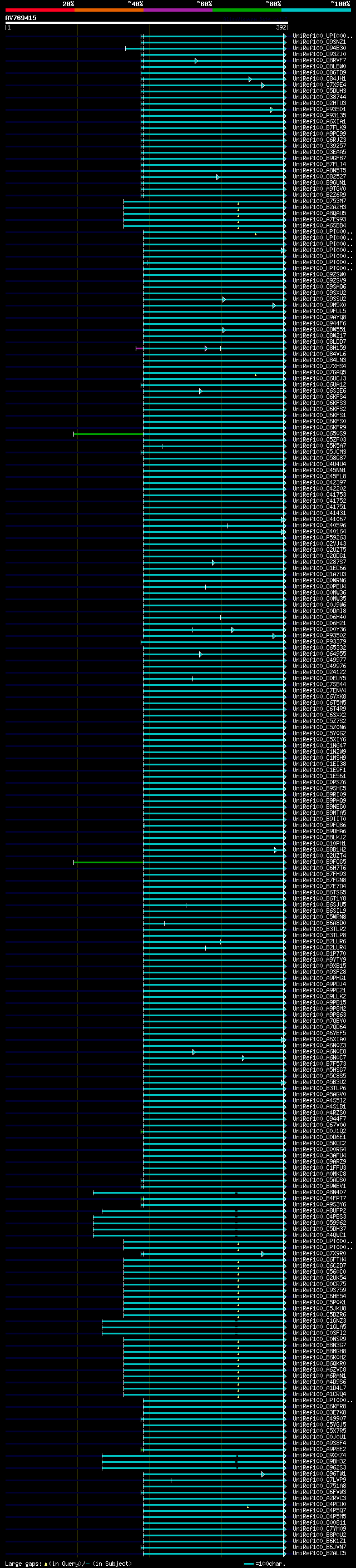Select hit label UniRef100_Q41067

click(319, 519)
